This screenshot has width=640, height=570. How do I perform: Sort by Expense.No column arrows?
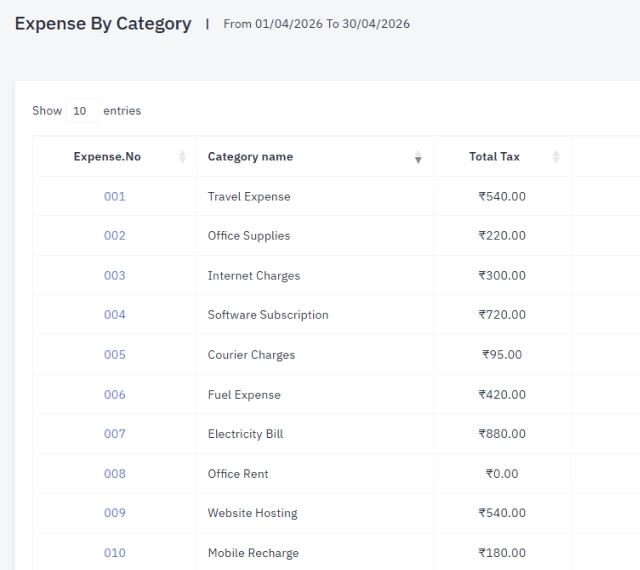coord(182,157)
